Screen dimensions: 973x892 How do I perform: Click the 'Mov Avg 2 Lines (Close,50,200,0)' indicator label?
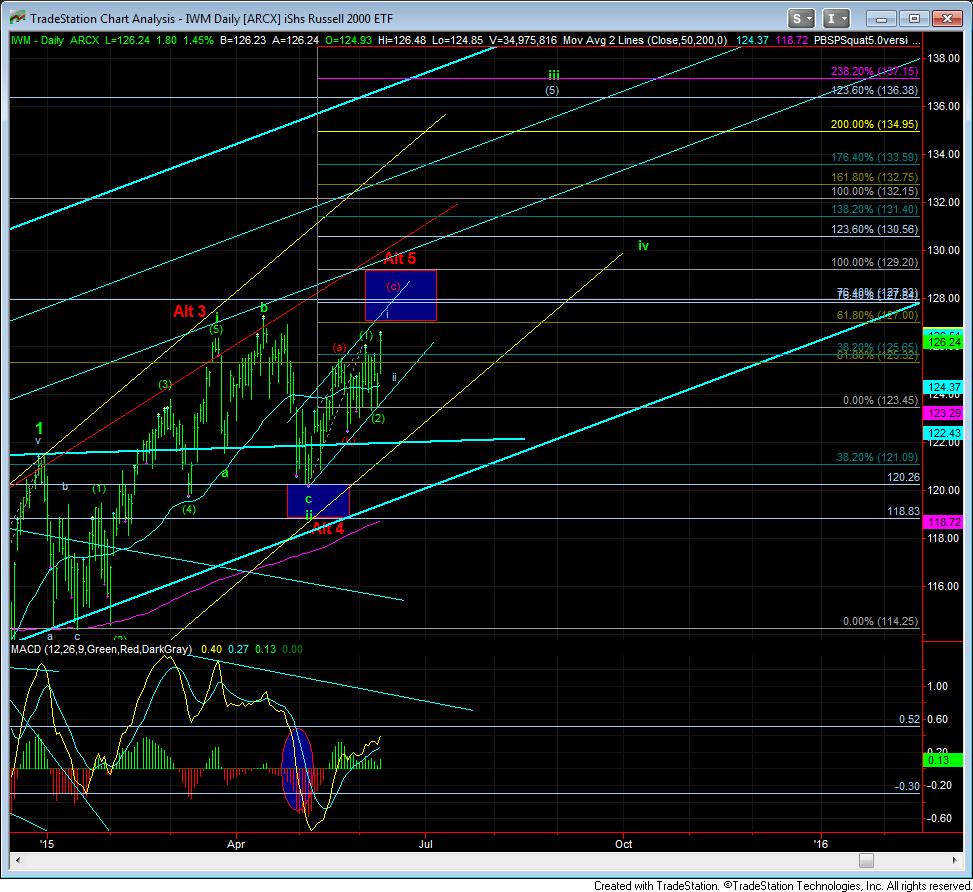click(x=645, y=40)
